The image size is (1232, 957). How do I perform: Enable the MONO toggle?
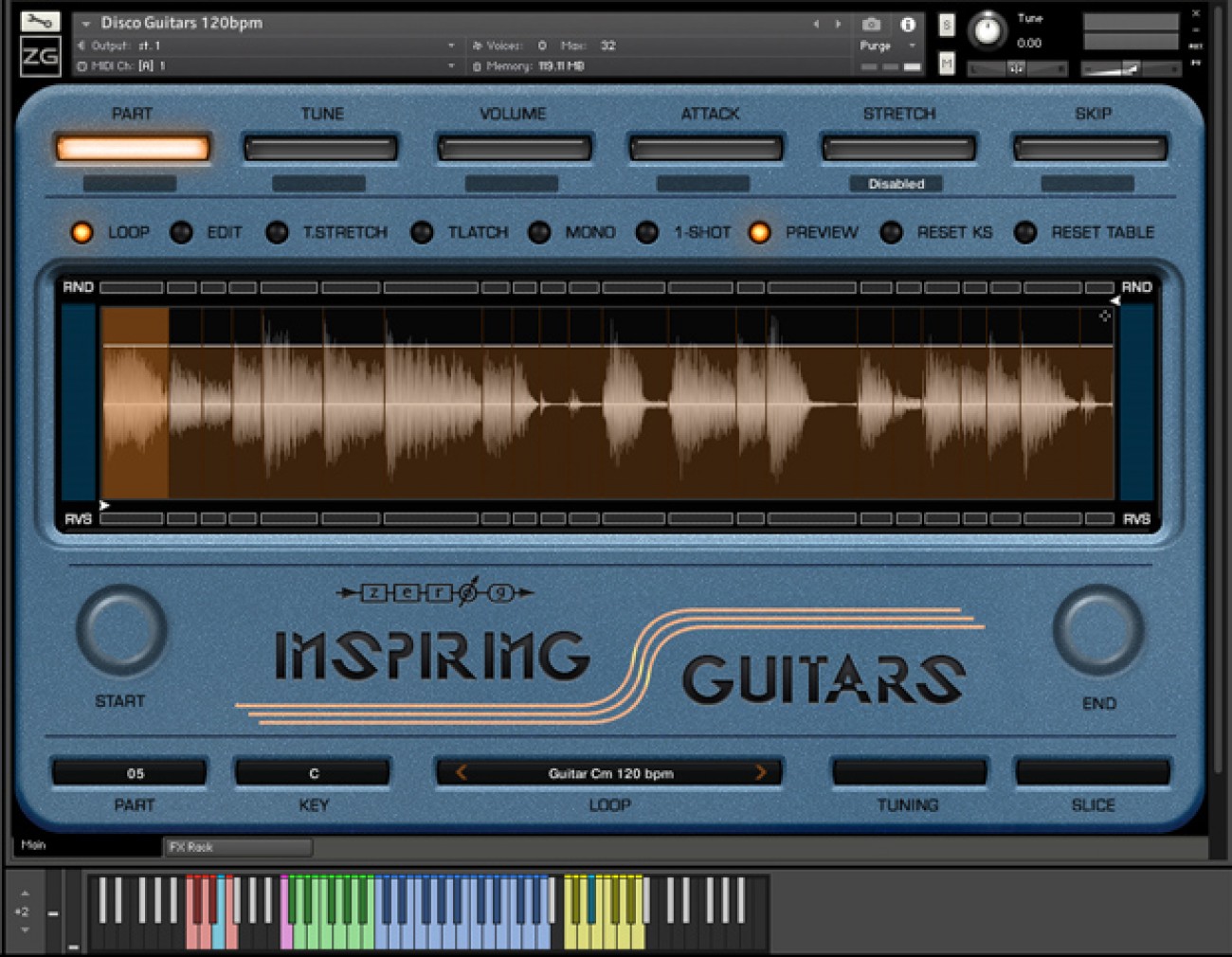coord(539,232)
